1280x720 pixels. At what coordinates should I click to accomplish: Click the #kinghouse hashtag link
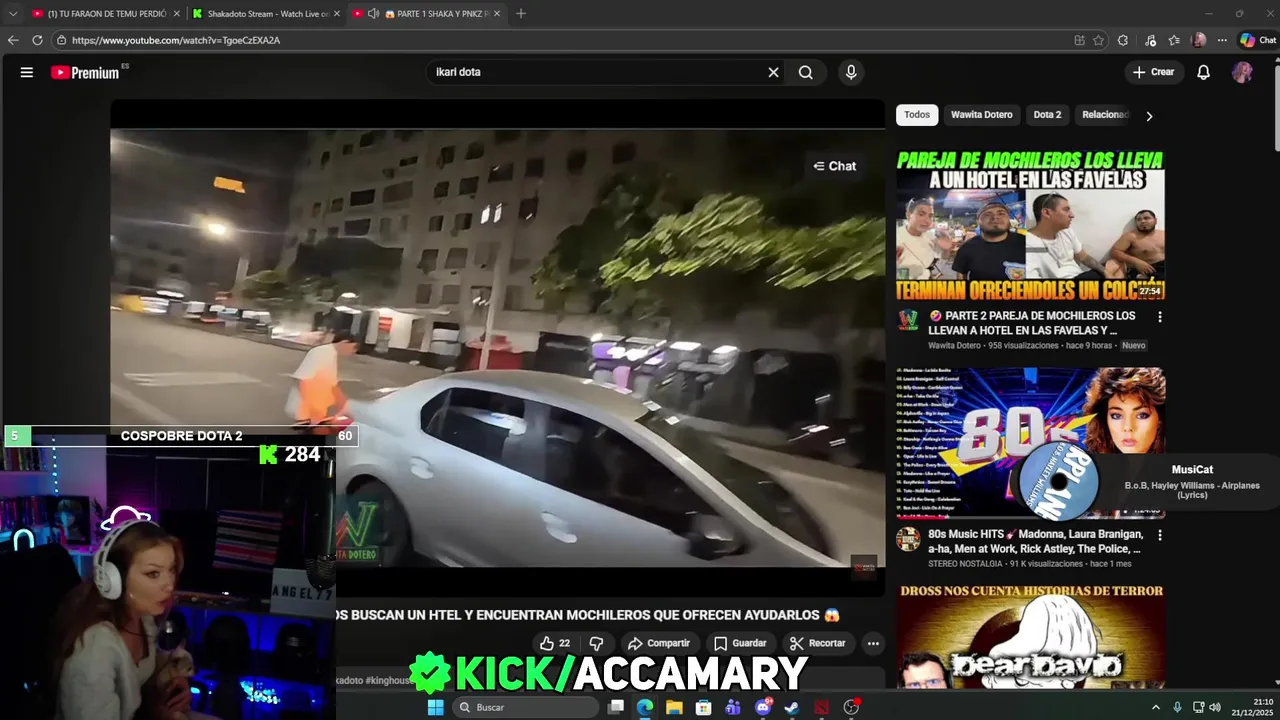[389, 680]
